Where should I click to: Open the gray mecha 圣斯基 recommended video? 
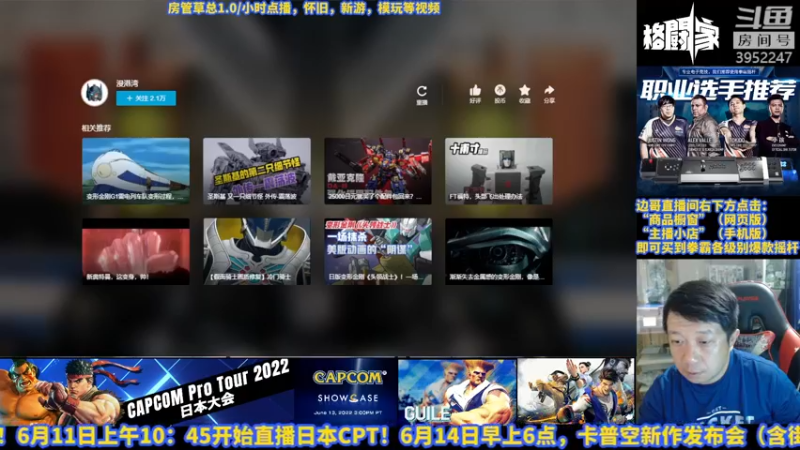click(257, 171)
